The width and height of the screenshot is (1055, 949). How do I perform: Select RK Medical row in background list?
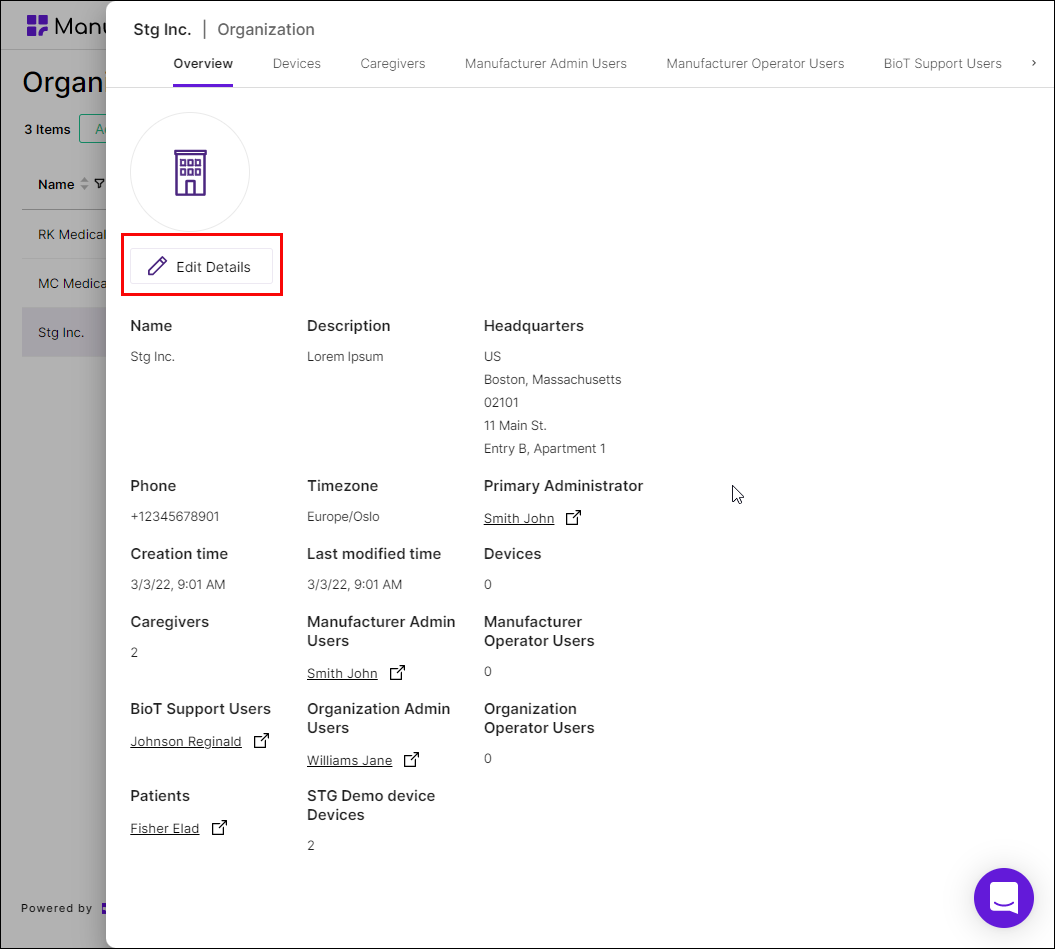click(64, 234)
